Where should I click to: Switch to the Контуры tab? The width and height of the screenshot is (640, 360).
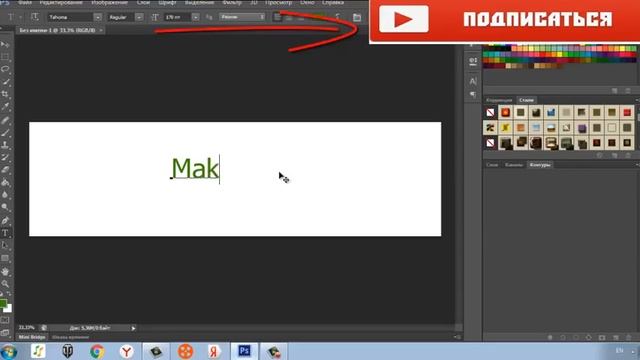click(540, 165)
